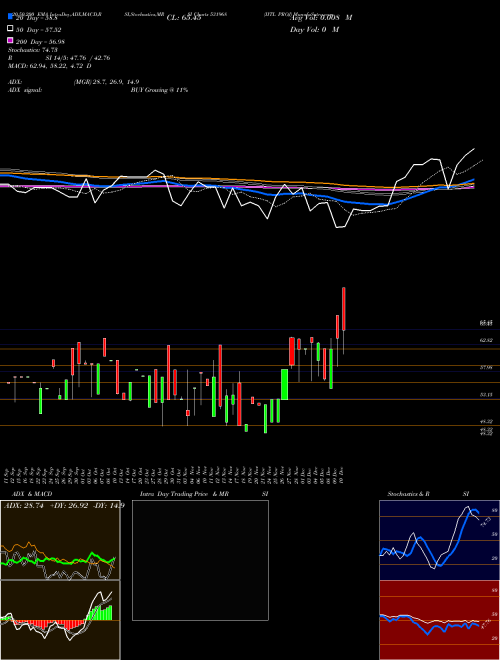
Task: Click the 'CL: 65.45' closing price text
Action: [x=184, y=18]
